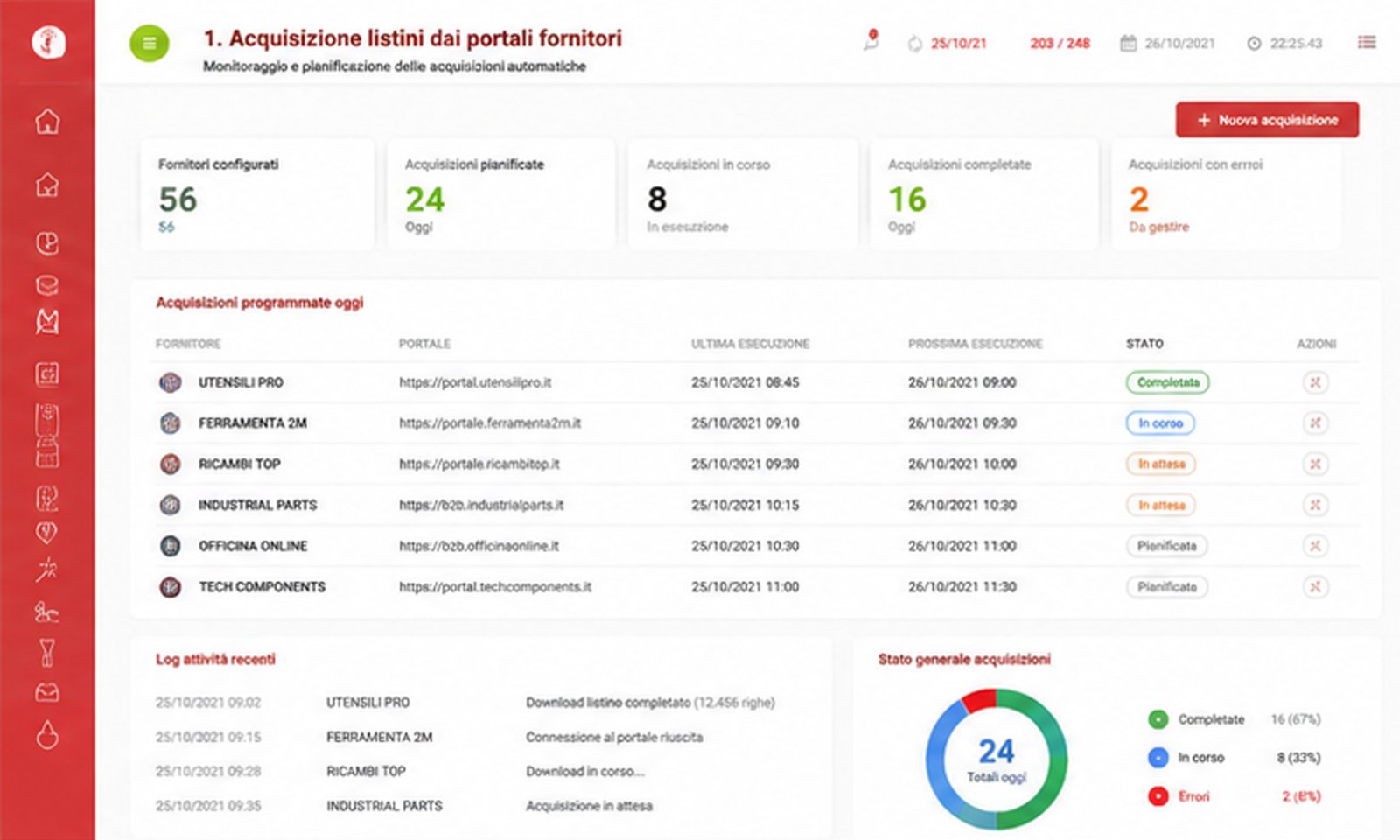
Task: Open the Fornitori configurati card
Action: 257,195
